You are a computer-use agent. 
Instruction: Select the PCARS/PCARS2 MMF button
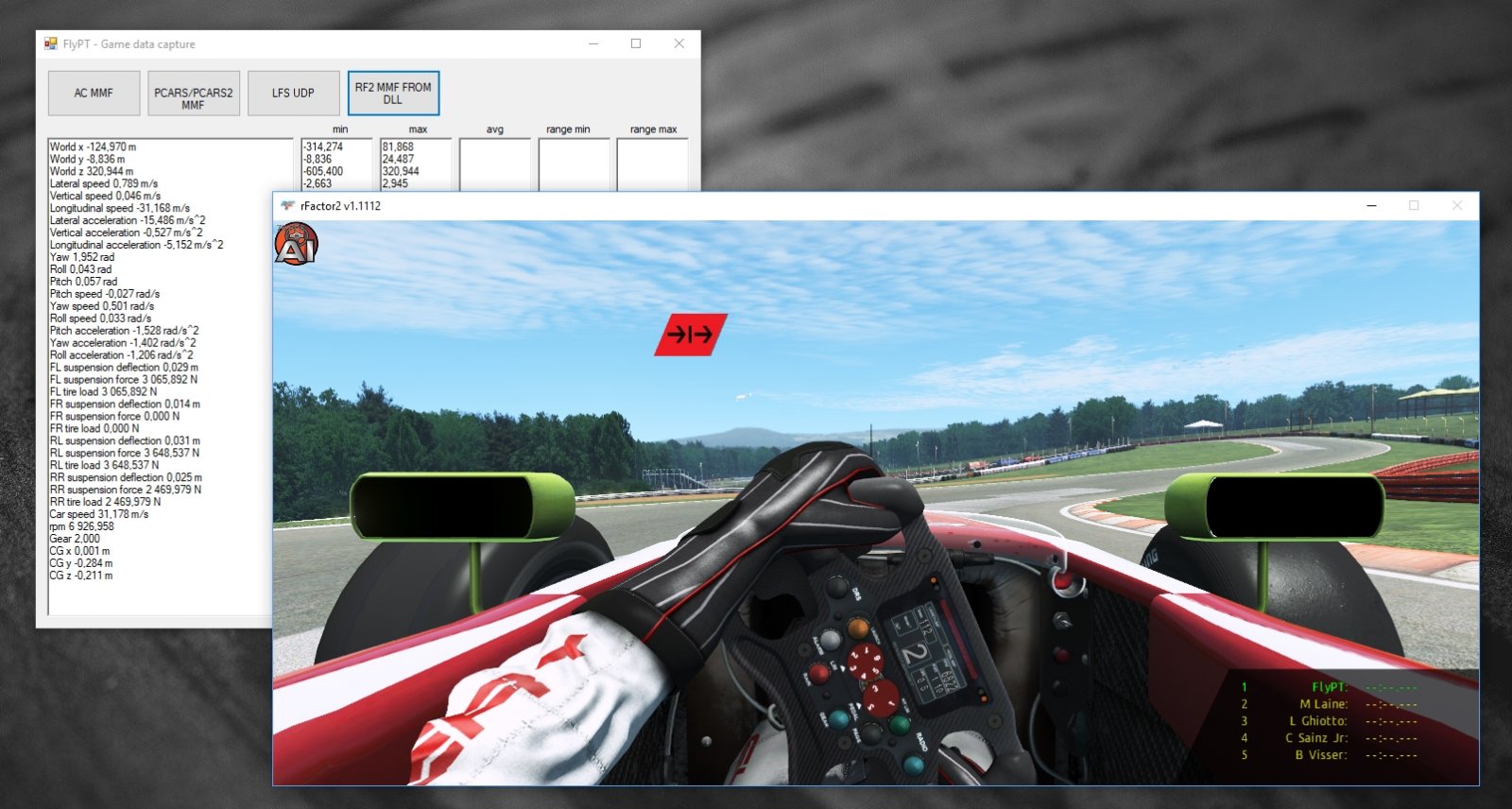click(x=194, y=93)
